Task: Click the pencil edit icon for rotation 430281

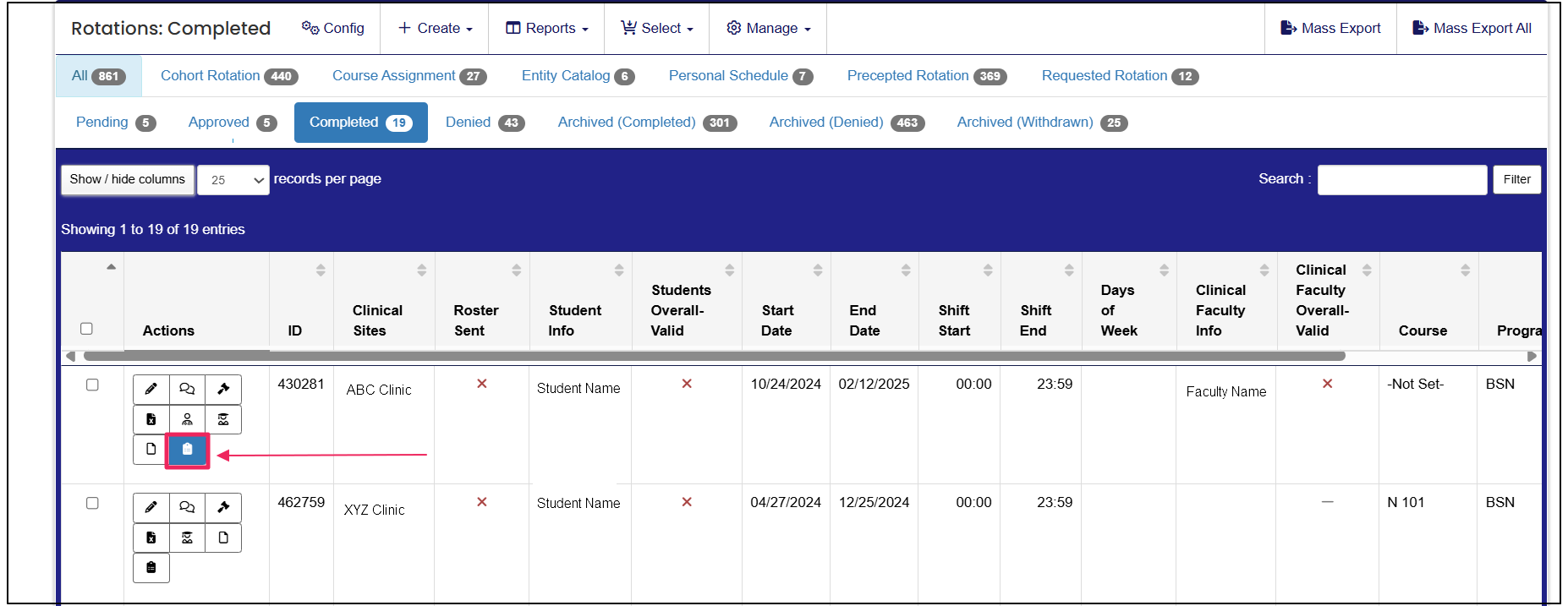Action: pyautogui.click(x=151, y=389)
